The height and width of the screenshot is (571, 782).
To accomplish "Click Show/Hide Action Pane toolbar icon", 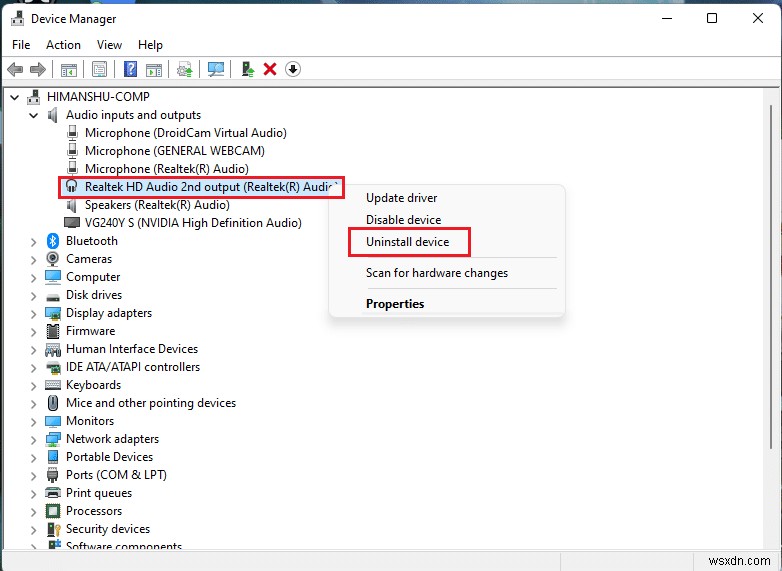I will 154,69.
